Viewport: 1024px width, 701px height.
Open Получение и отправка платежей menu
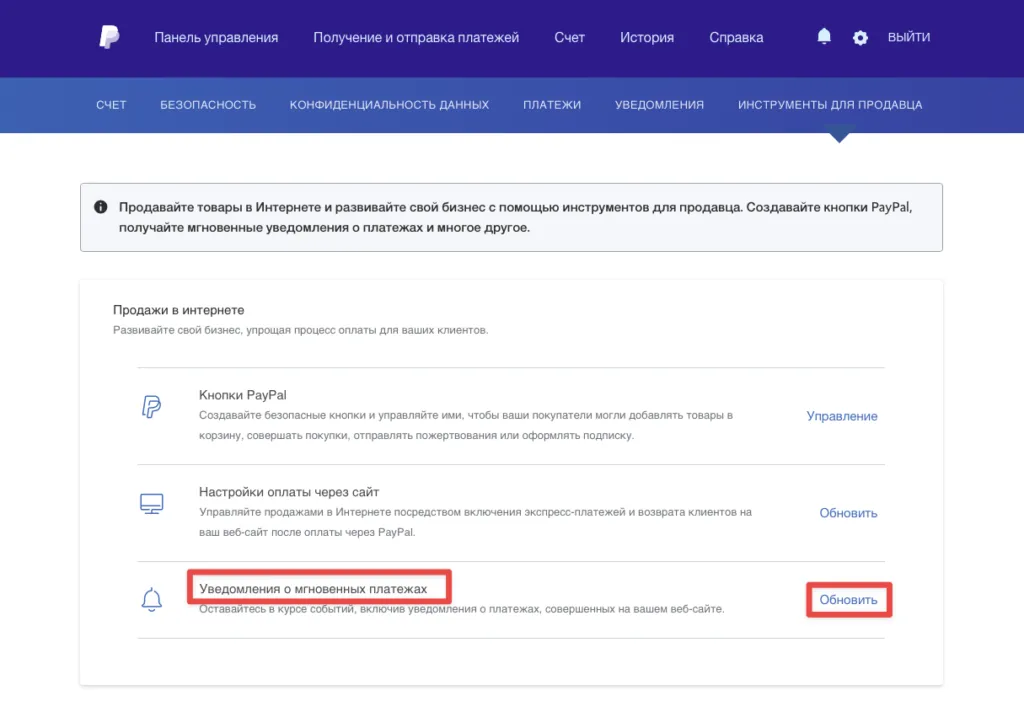[x=416, y=37]
